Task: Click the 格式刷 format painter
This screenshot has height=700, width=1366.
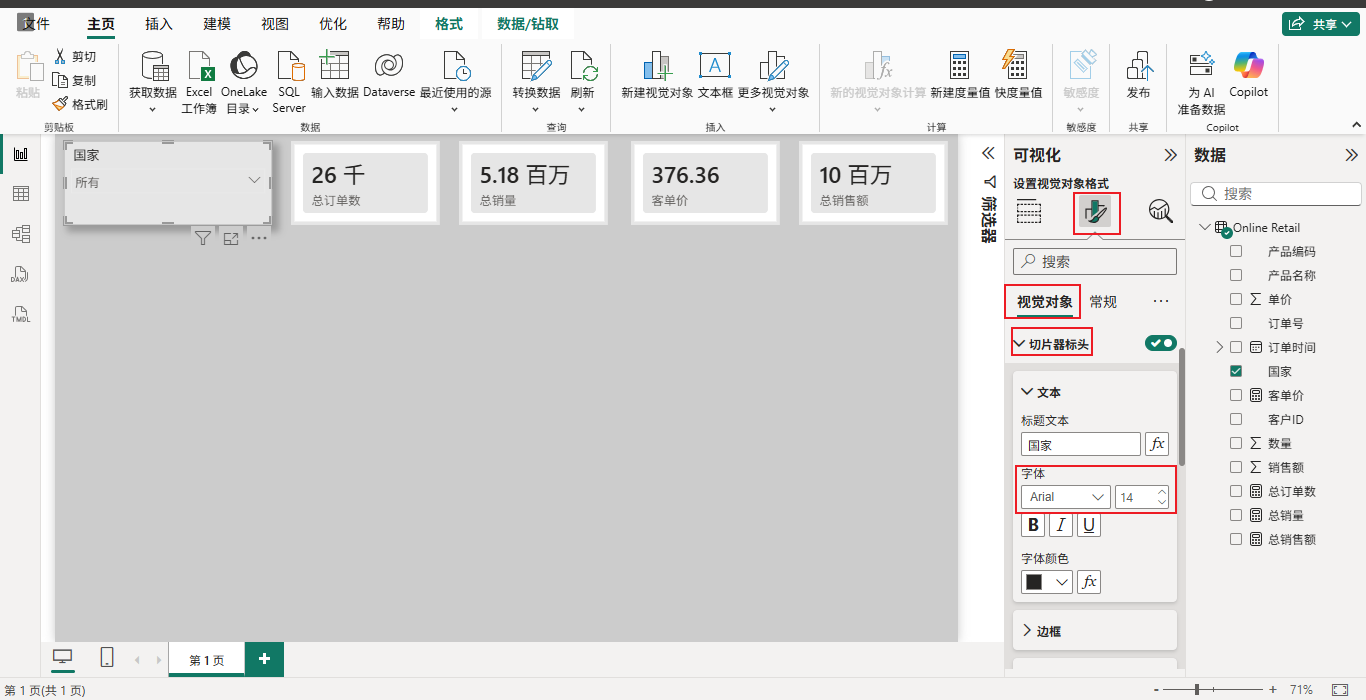Action: pos(80,104)
